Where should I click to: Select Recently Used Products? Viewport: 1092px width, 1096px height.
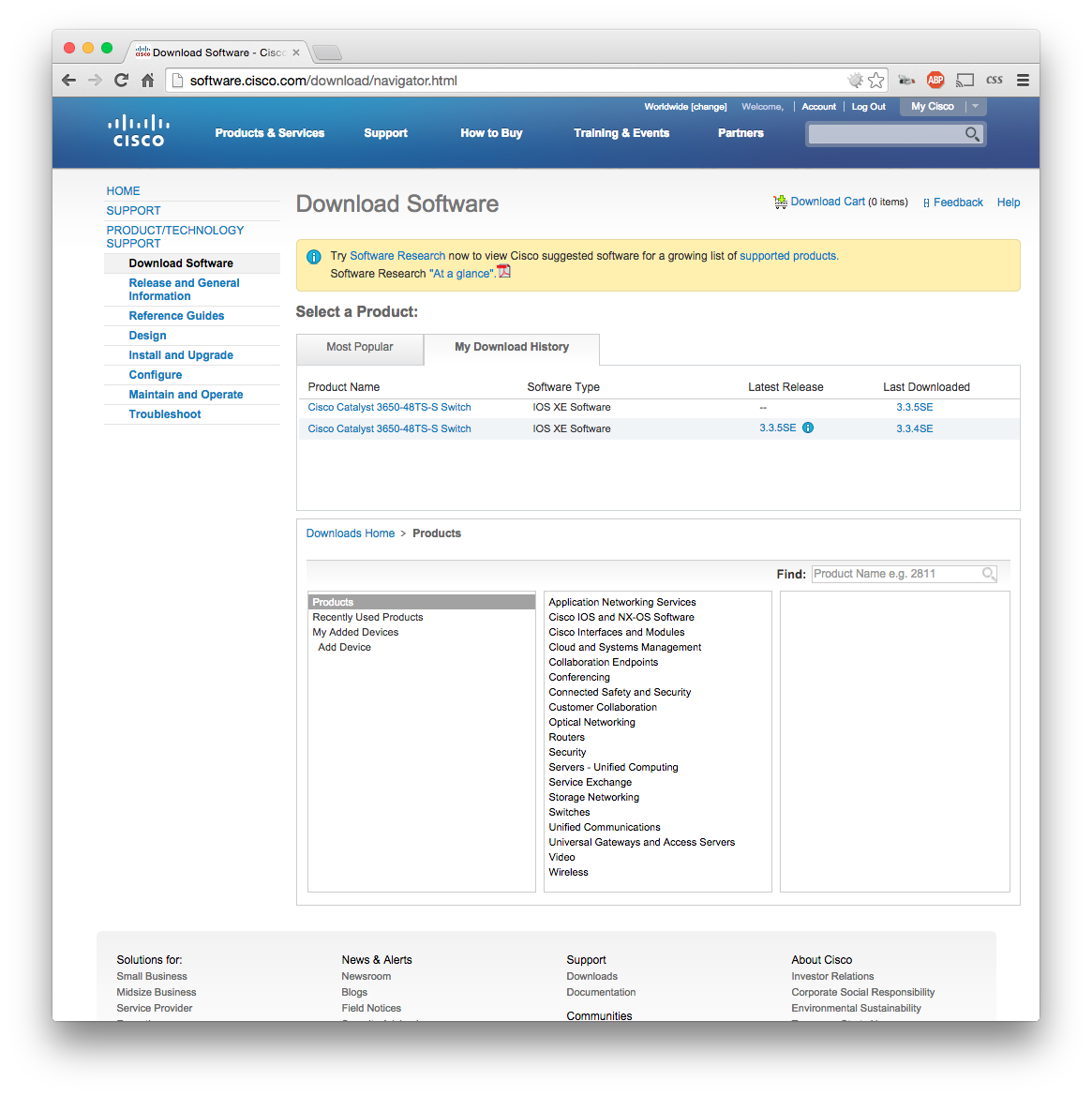click(367, 617)
